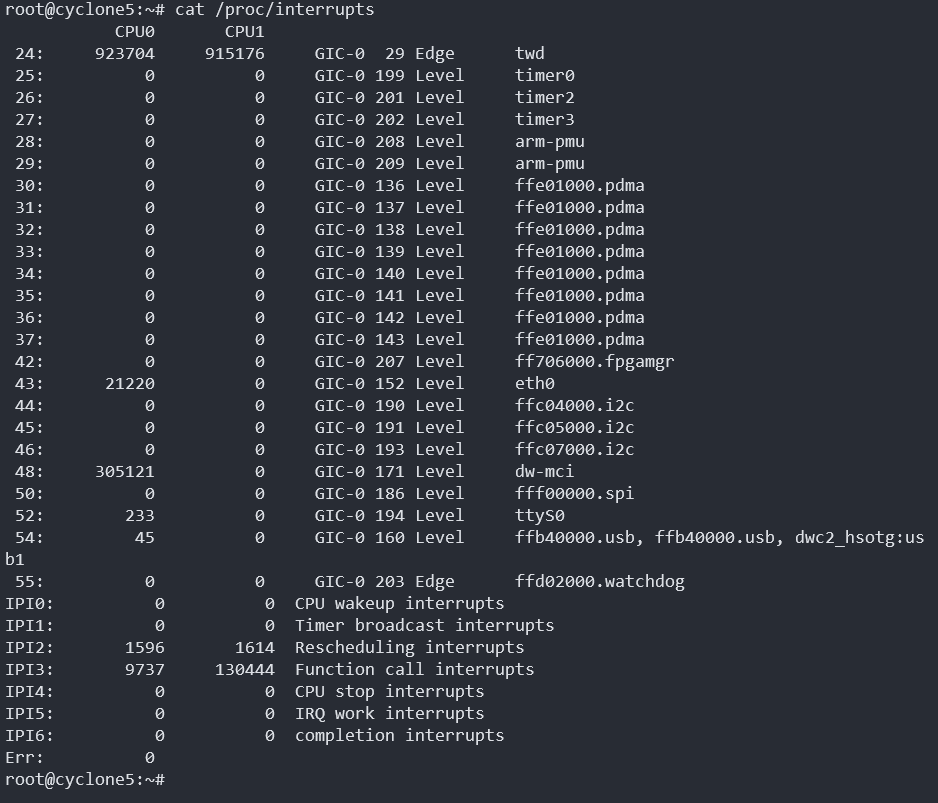The width and height of the screenshot is (938, 803).
Task: Select the timer0 entry text
Action: point(544,75)
